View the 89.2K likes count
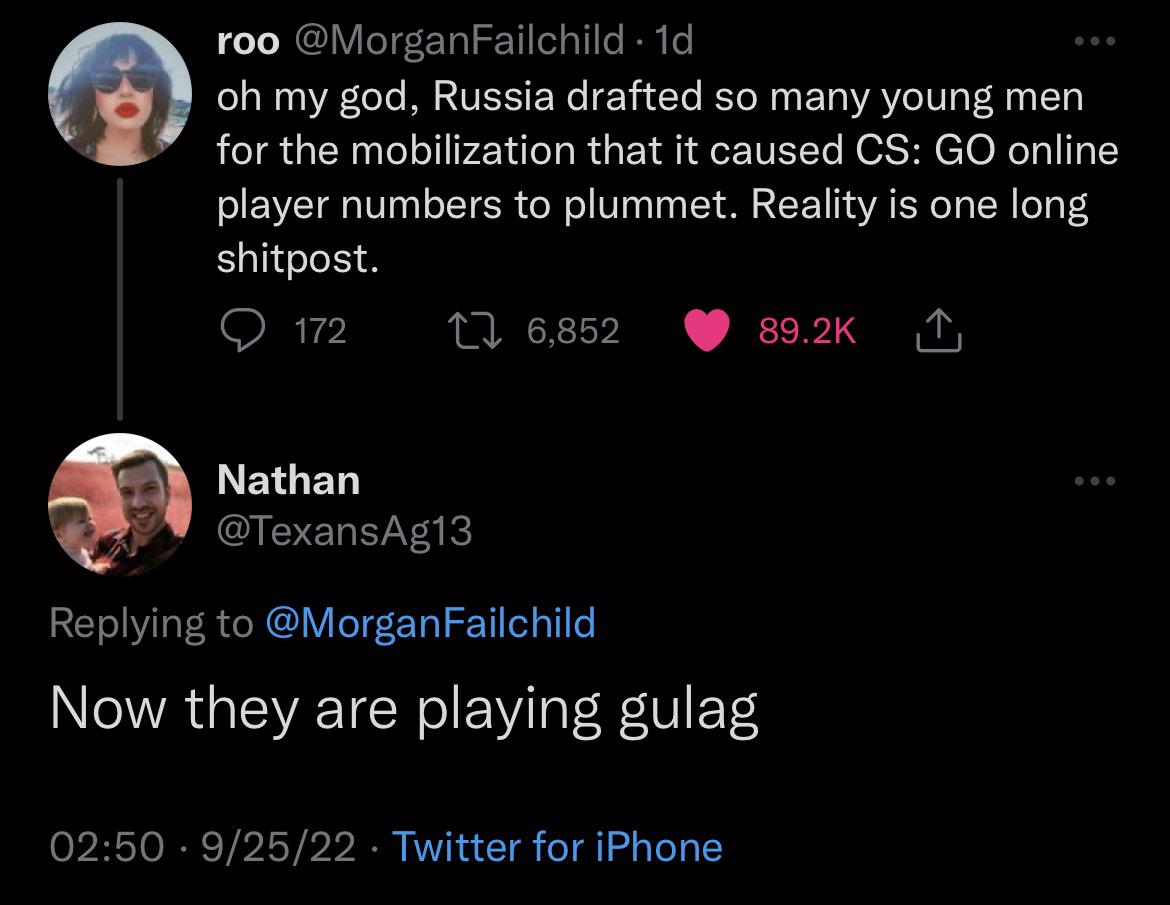Image resolution: width=1170 pixels, height=905 pixels. pyautogui.click(x=807, y=331)
